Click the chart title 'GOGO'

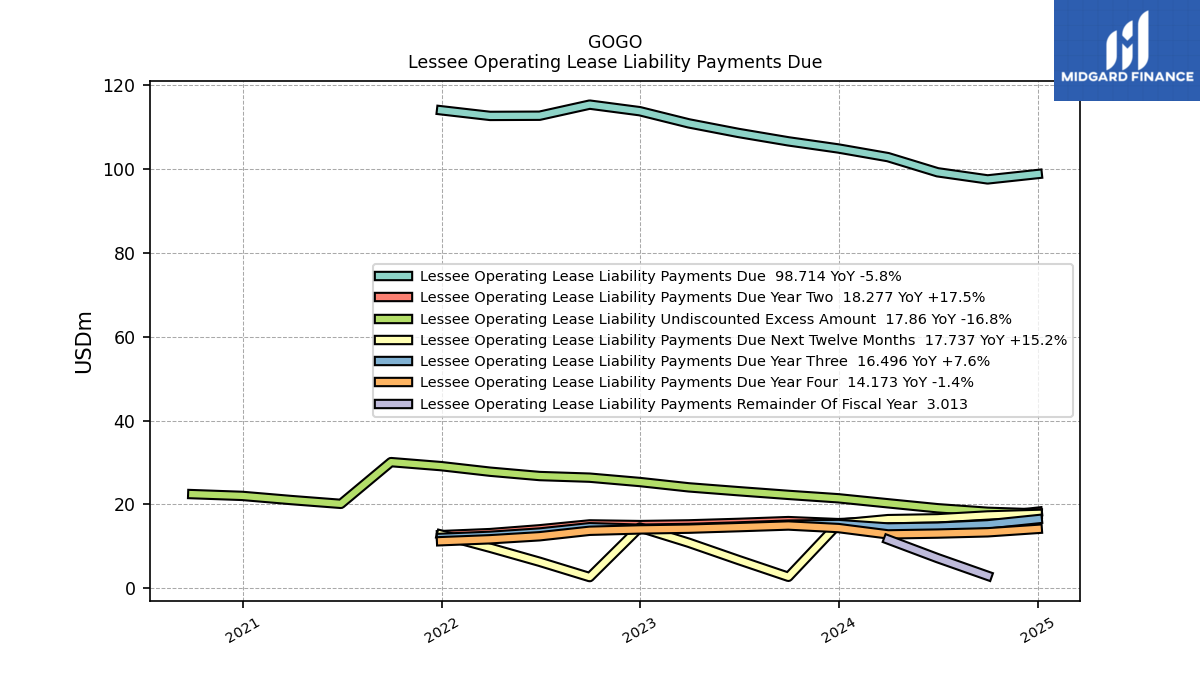pos(615,42)
